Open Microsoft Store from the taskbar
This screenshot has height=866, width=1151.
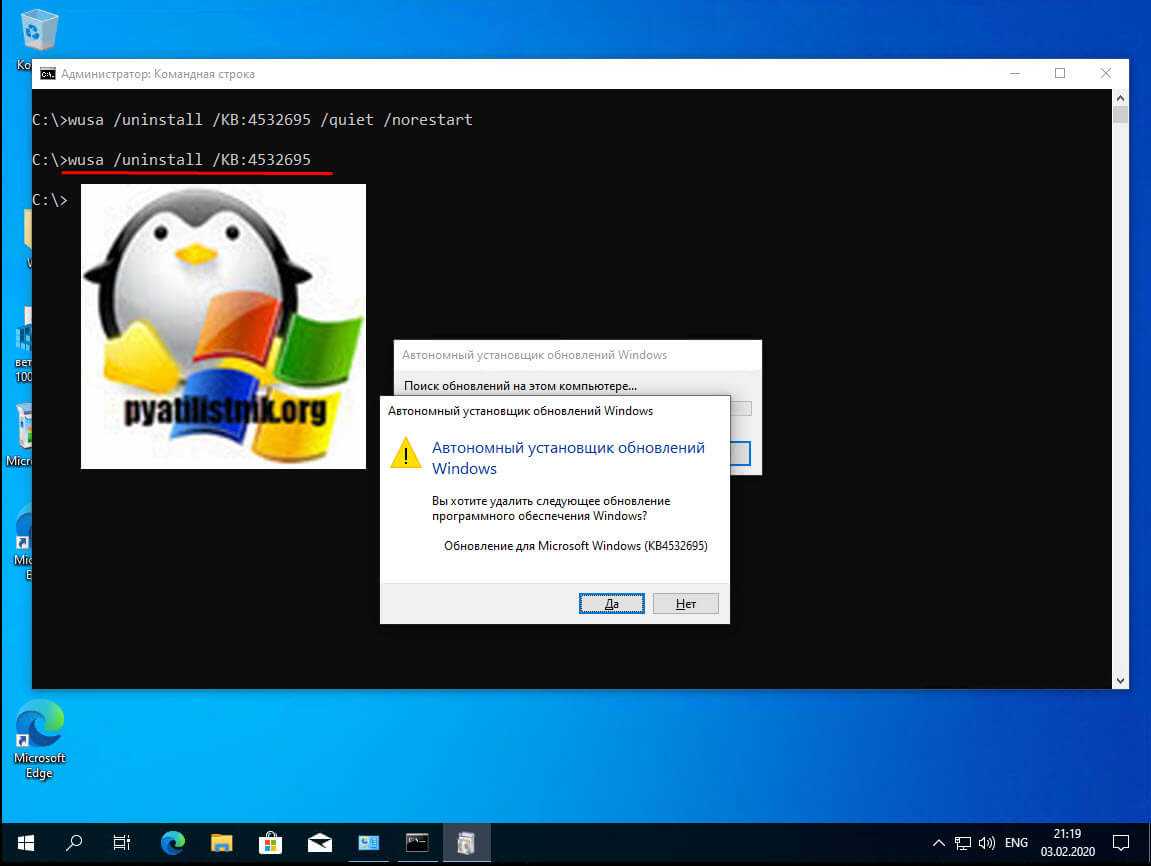coord(270,842)
